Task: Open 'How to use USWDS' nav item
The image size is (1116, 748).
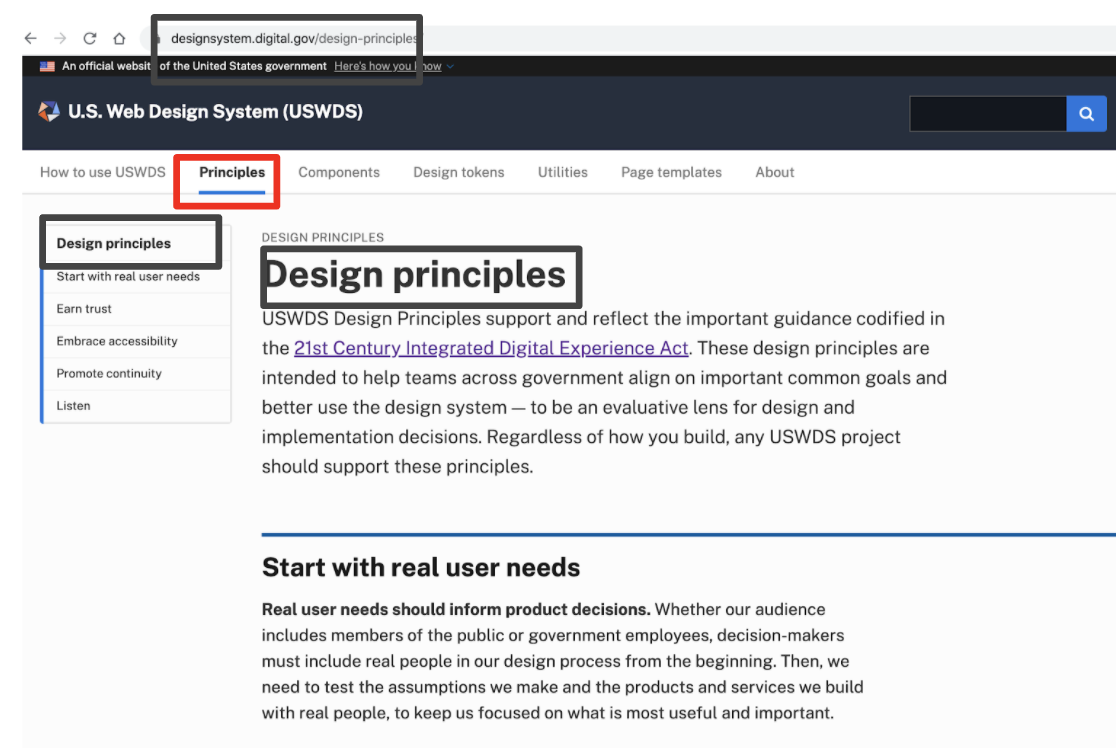Action: [102, 172]
